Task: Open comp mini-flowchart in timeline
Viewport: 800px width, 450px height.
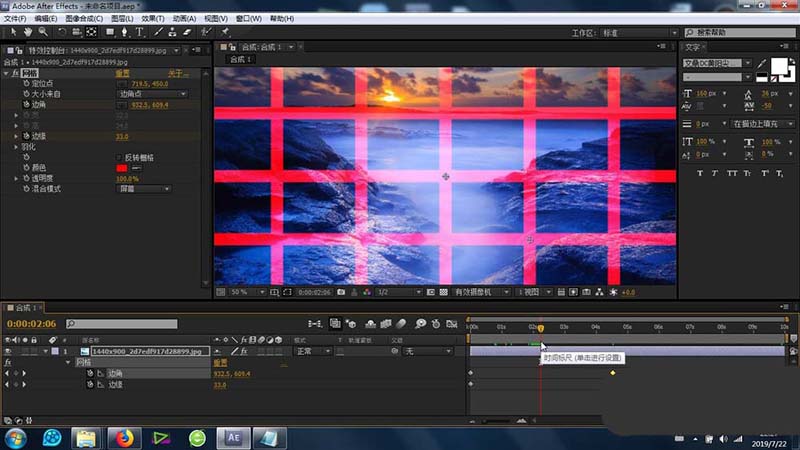Action: pyautogui.click(x=315, y=323)
